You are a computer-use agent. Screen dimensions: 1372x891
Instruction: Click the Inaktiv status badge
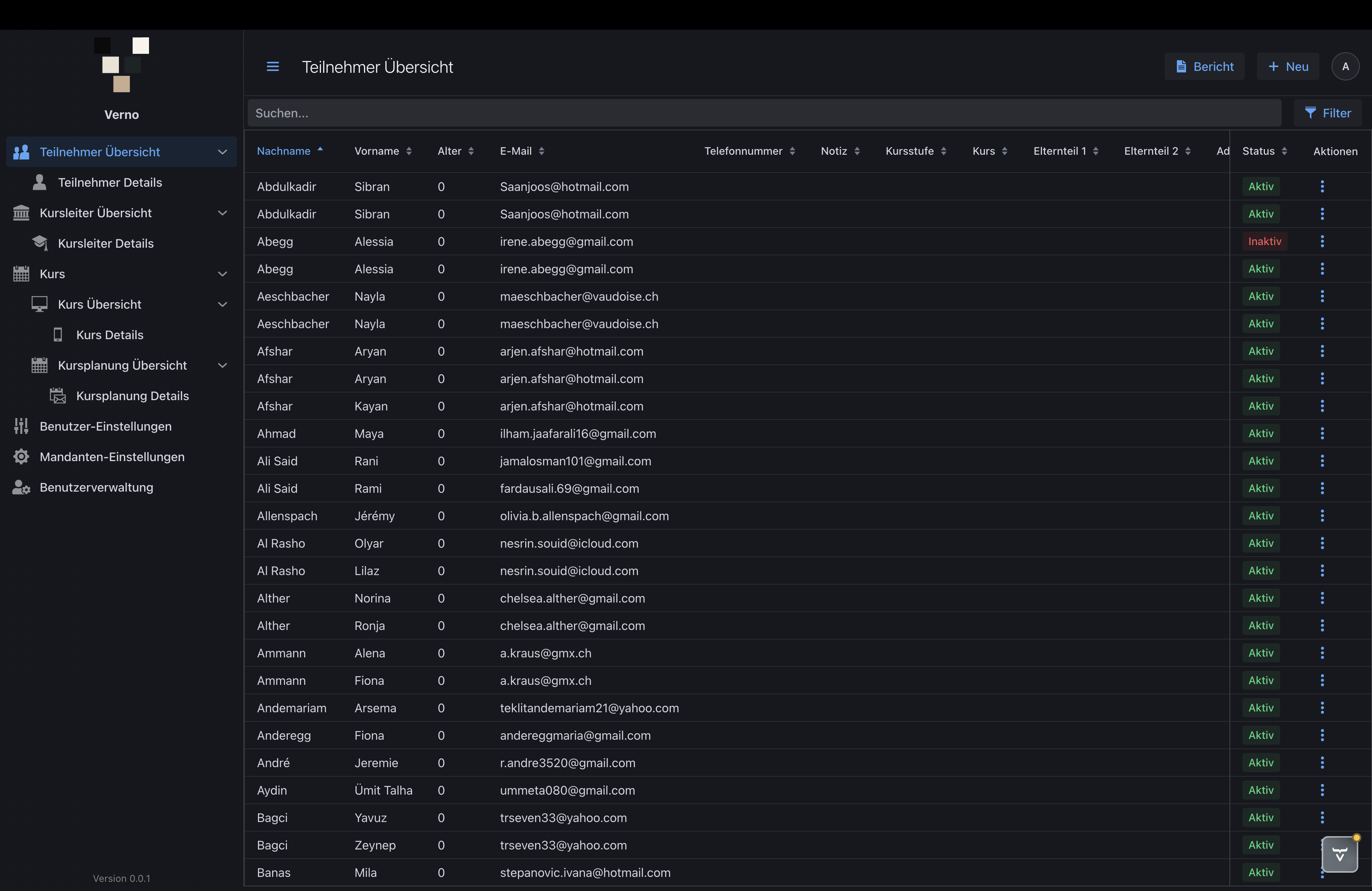(x=1264, y=242)
